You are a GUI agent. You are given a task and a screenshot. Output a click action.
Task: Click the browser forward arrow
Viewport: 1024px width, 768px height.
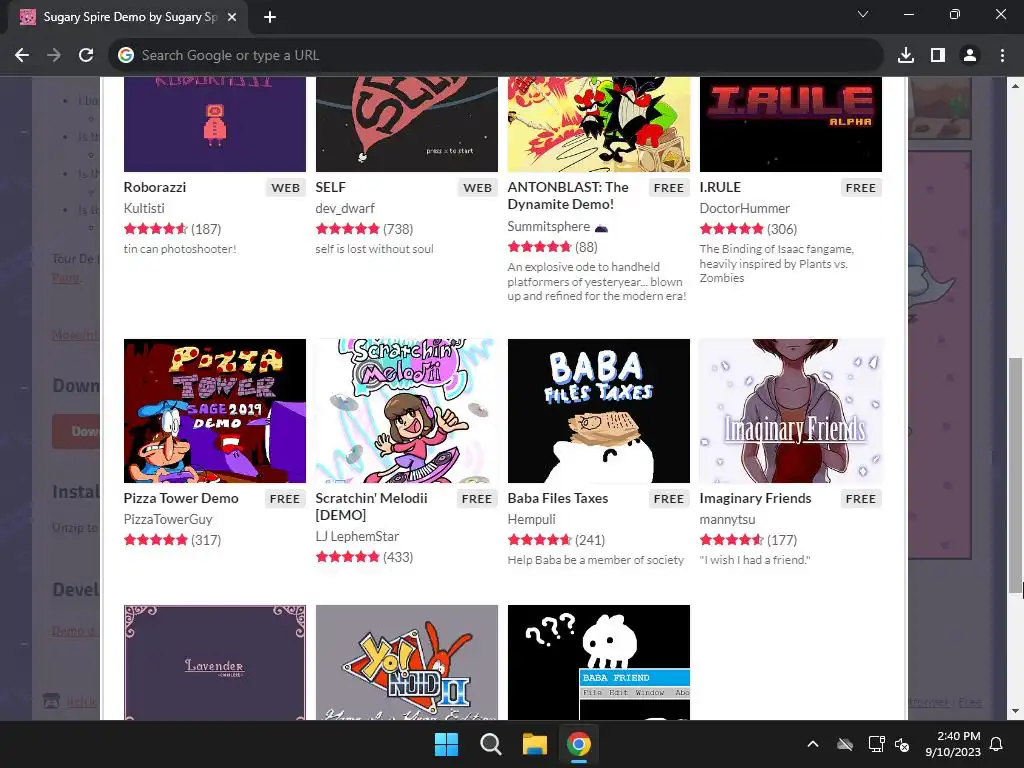[x=54, y=56]
